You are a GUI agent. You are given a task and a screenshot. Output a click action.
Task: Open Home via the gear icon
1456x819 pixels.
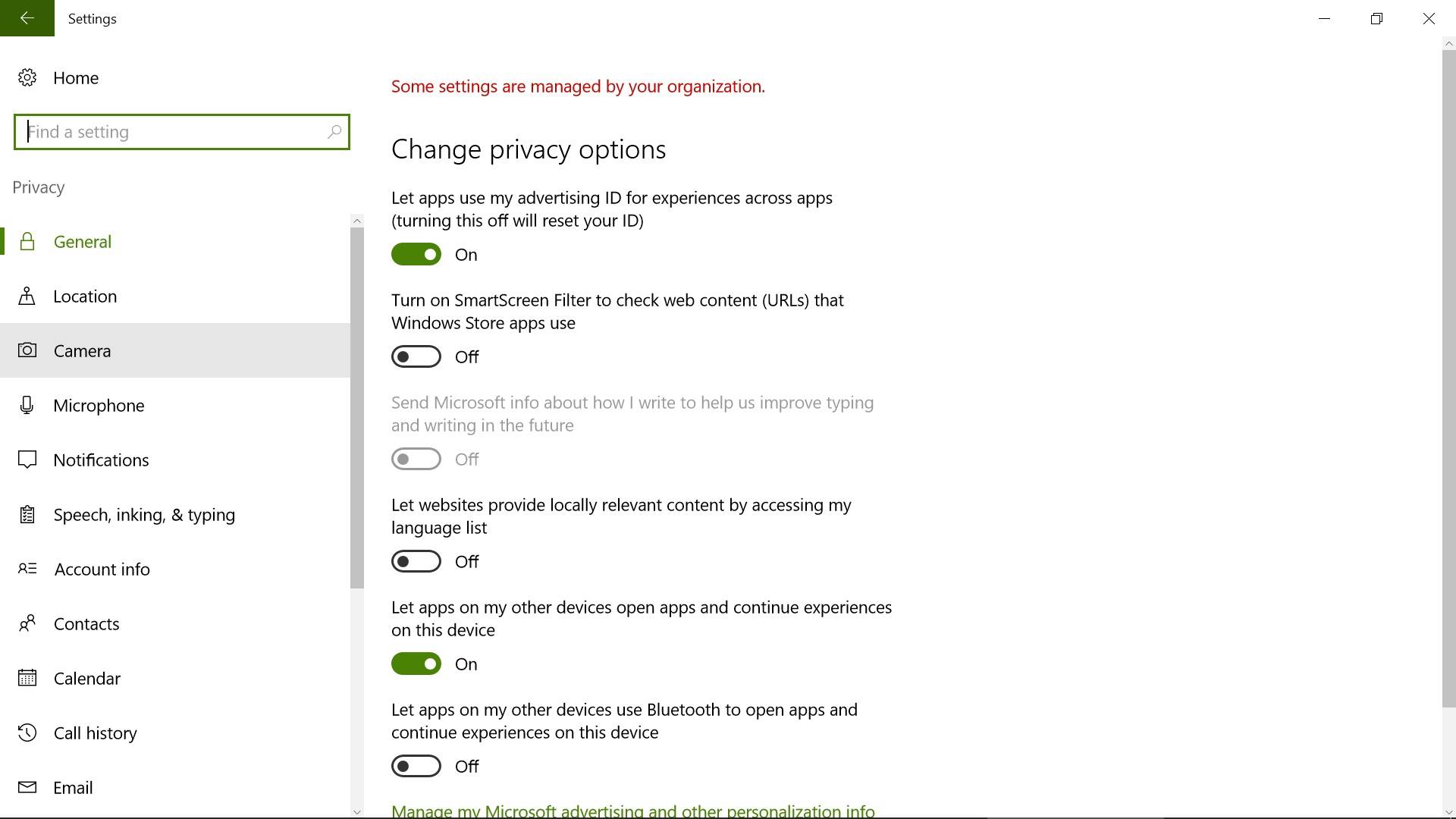pyautogui.click(x=27, y=77)
